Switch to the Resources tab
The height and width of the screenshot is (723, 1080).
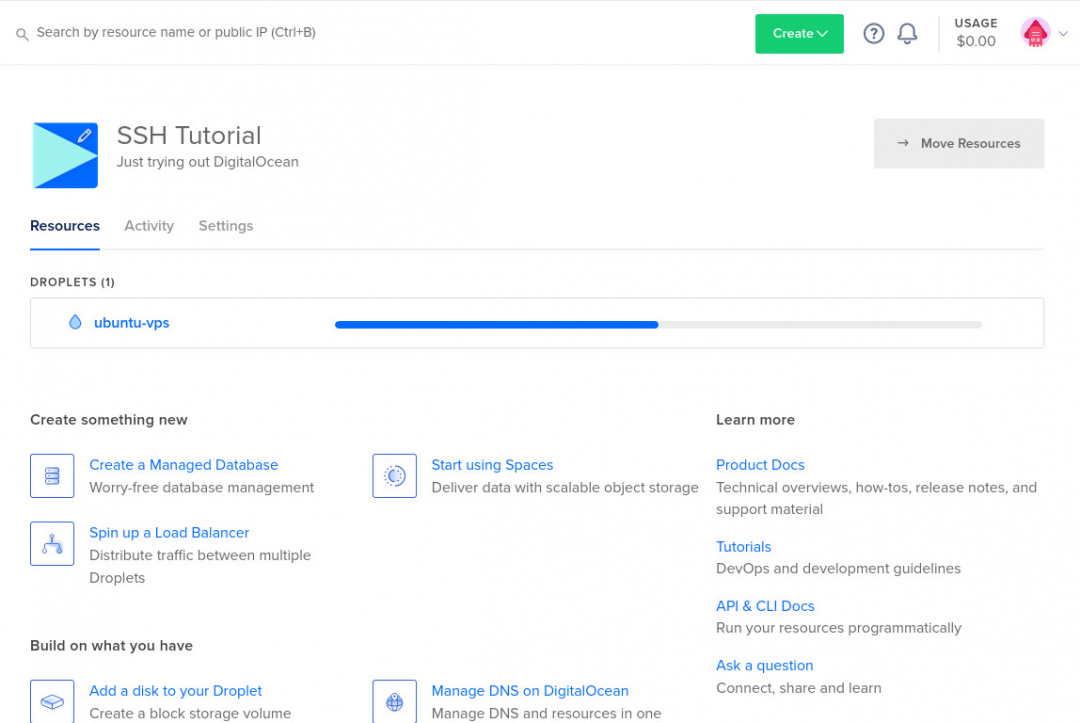(65, 226)
